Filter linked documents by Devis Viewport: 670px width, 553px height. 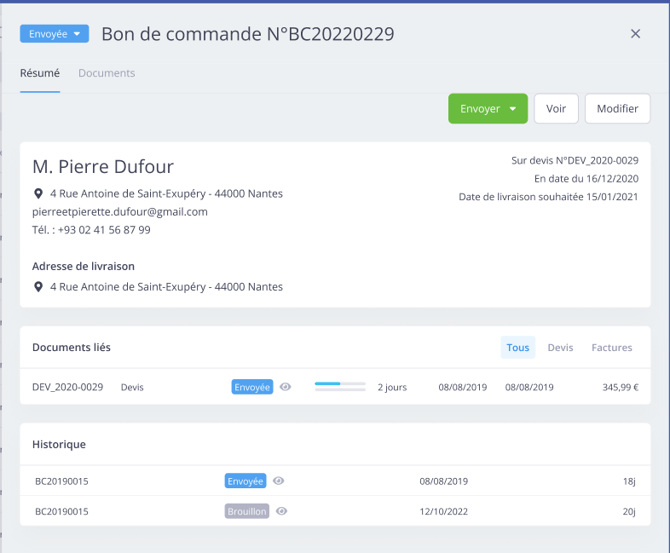(x=560, y=348)
